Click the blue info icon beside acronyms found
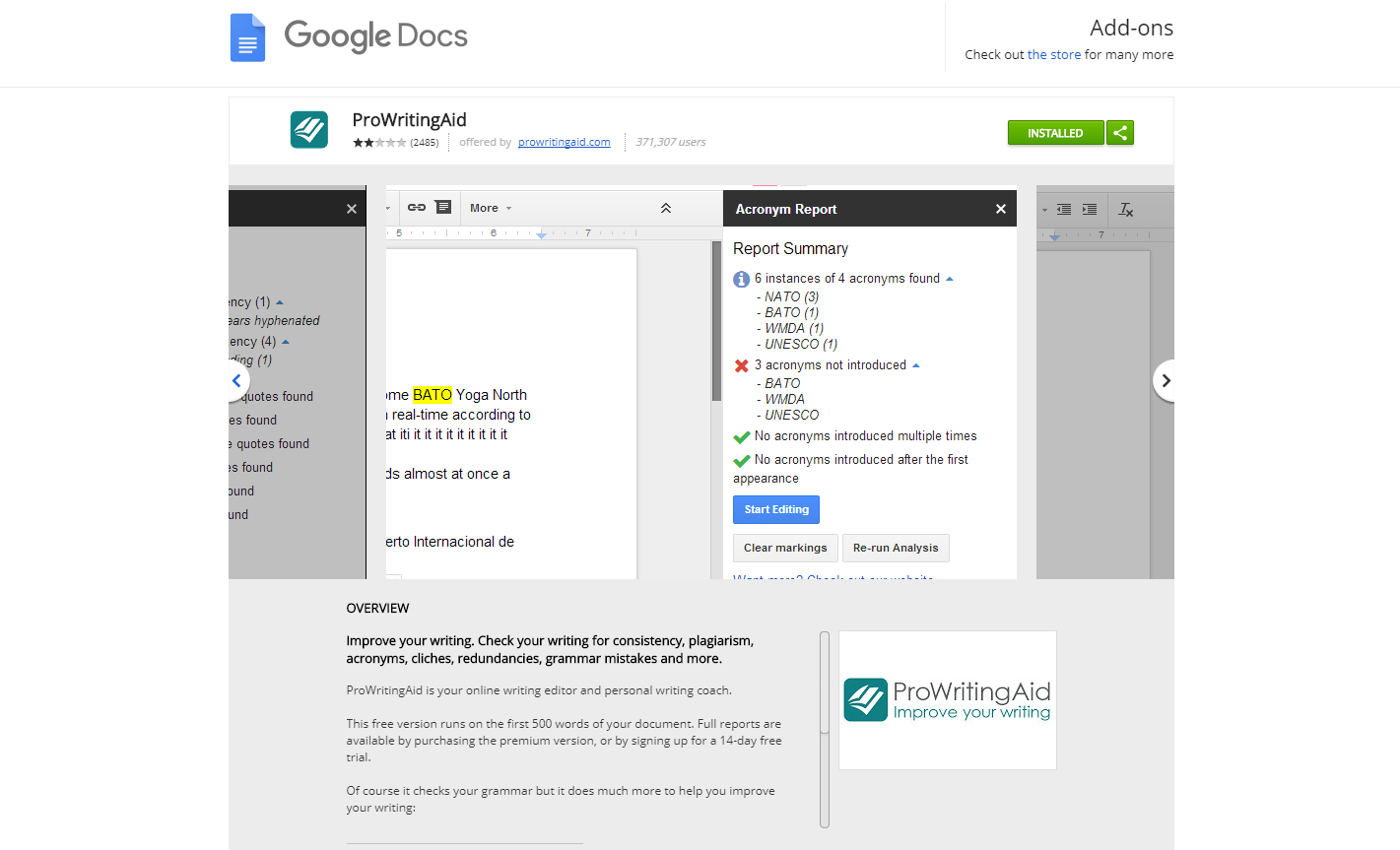Image resolution: width=1400 pixels, height=850 pixels. [x=742, y=280]
